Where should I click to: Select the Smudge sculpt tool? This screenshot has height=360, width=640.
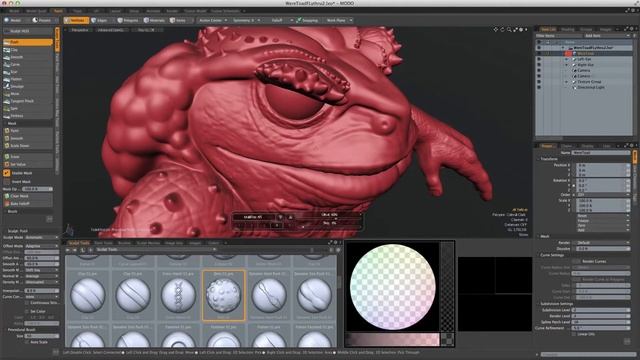click(x=28, y=87)
